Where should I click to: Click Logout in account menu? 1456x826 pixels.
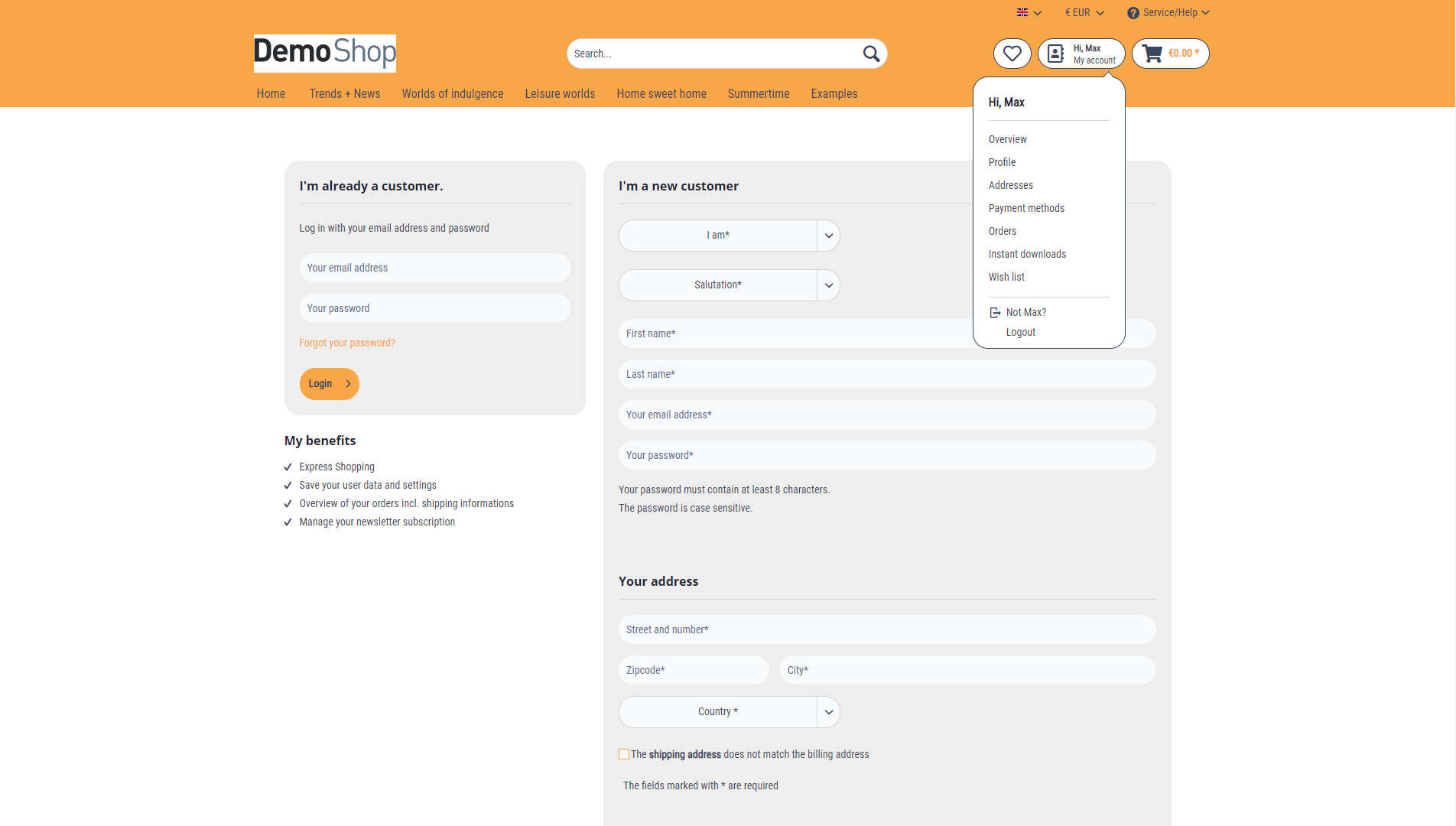1020,332
